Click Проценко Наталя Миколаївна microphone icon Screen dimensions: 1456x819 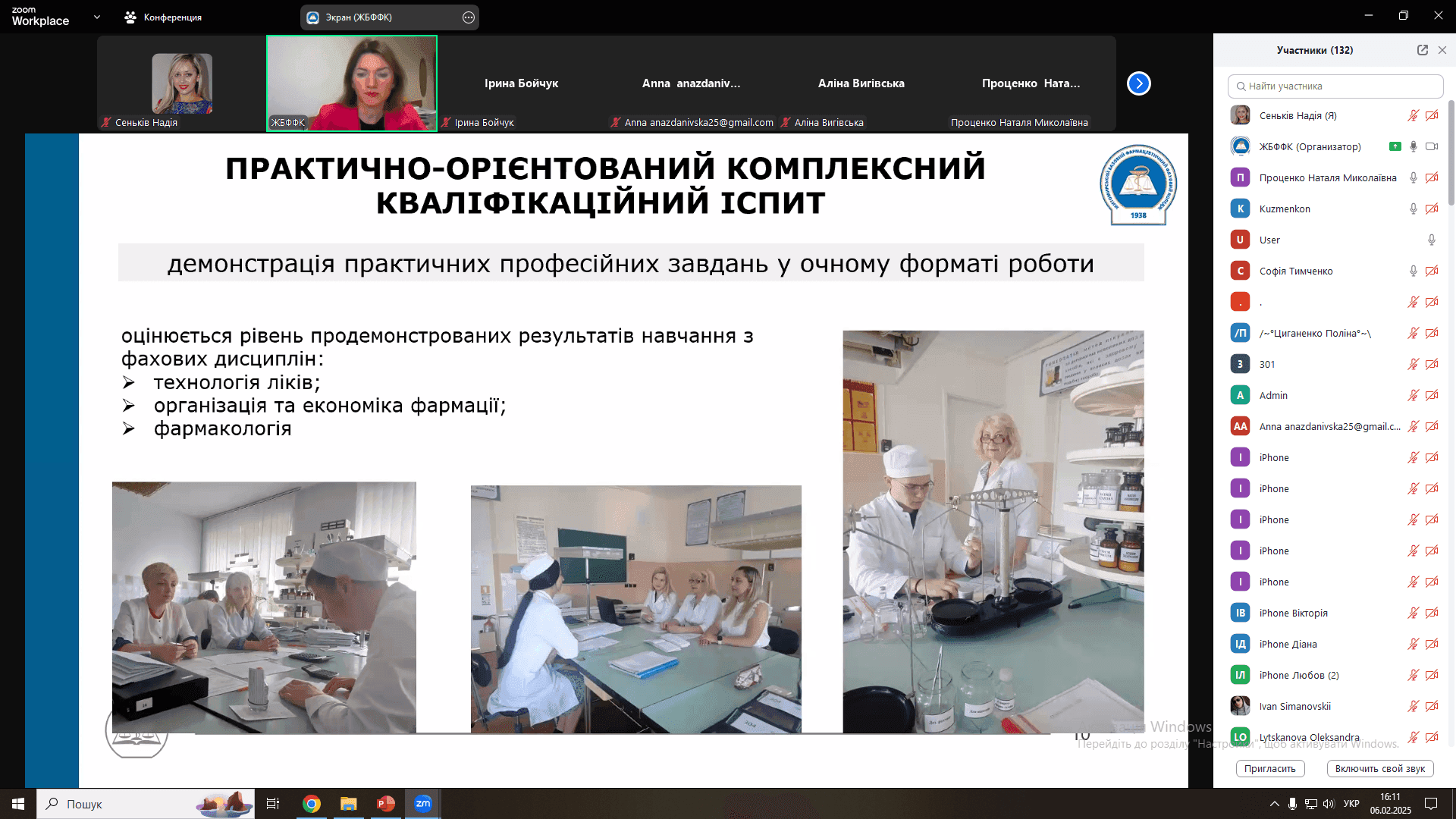(1414, 177)
